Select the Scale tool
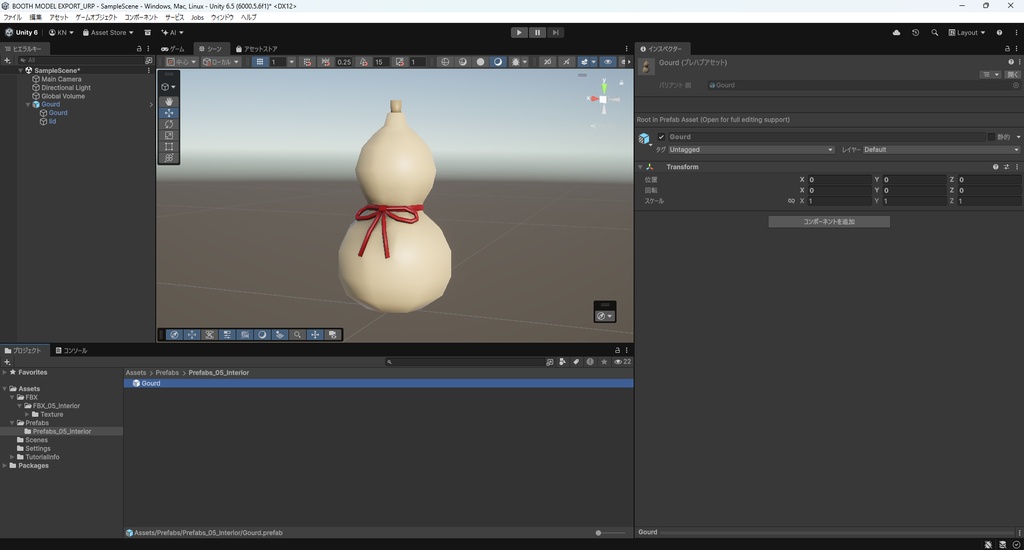 (168, 135)
